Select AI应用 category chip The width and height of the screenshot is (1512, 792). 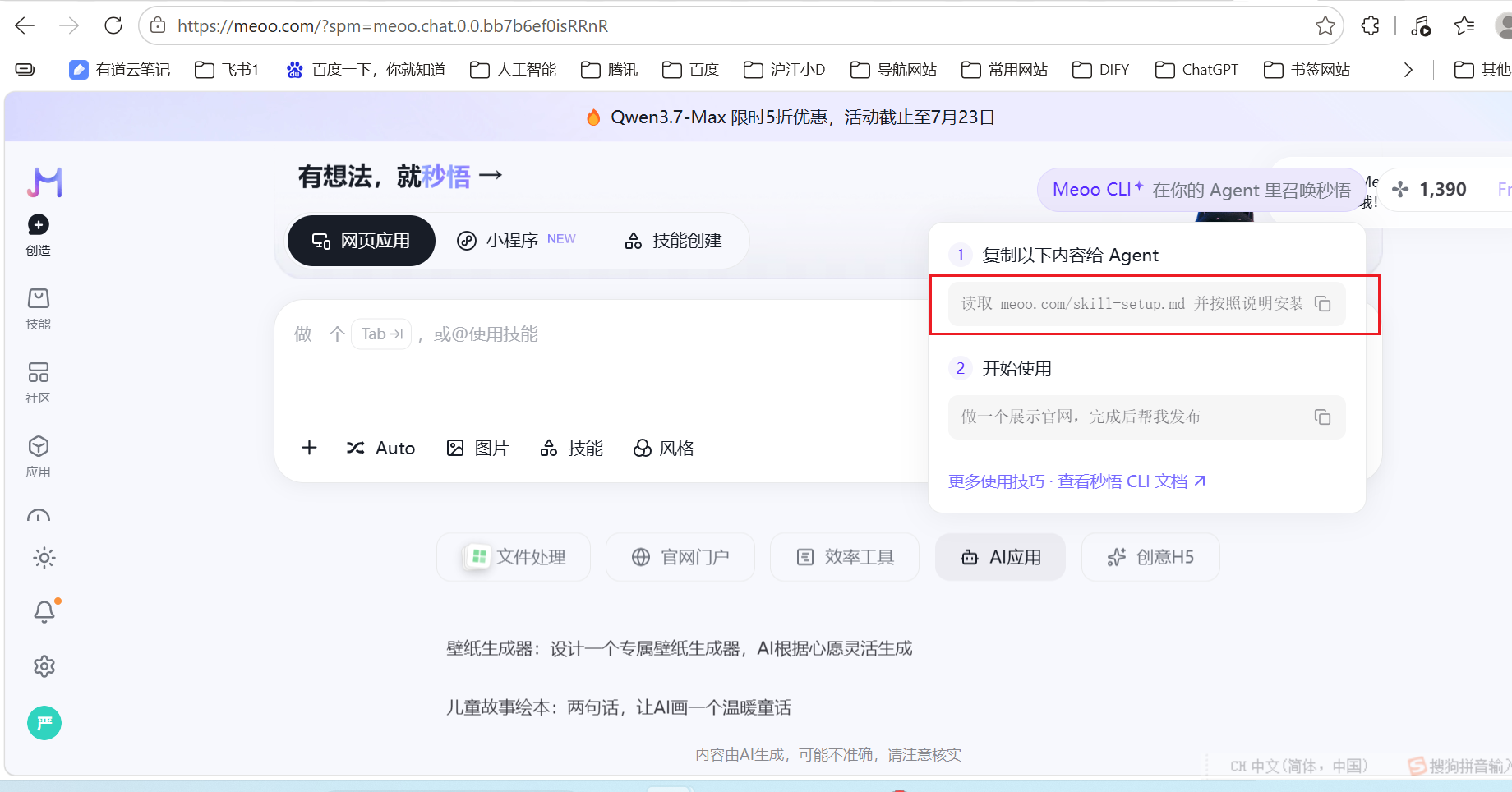click(x=1000, y=557)
